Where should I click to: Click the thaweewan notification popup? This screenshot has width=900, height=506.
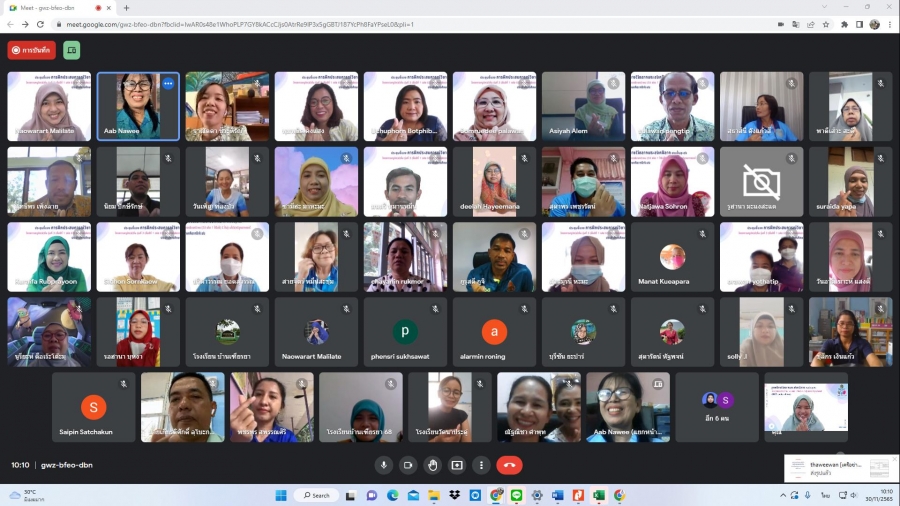[x=838, y=468]
